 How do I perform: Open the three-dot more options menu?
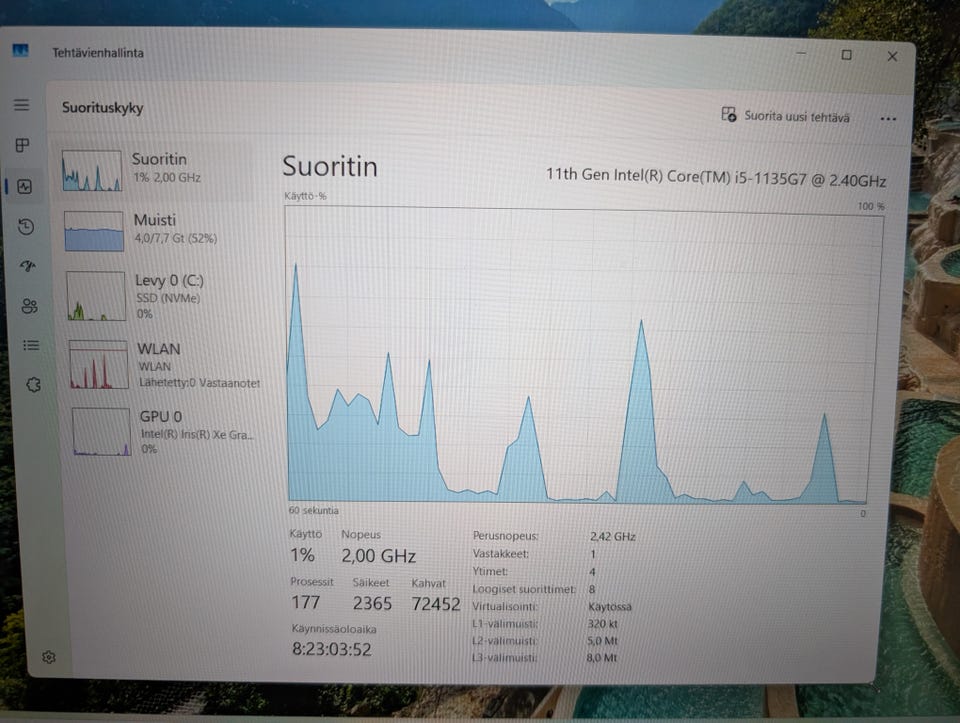888,119
